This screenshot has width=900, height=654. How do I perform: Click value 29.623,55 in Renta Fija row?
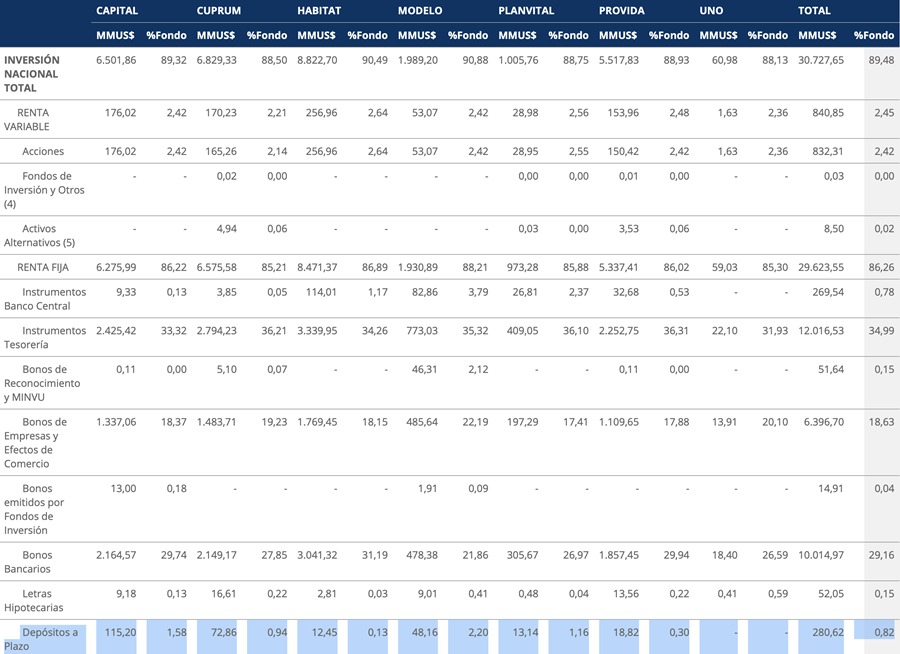[821, 267]
